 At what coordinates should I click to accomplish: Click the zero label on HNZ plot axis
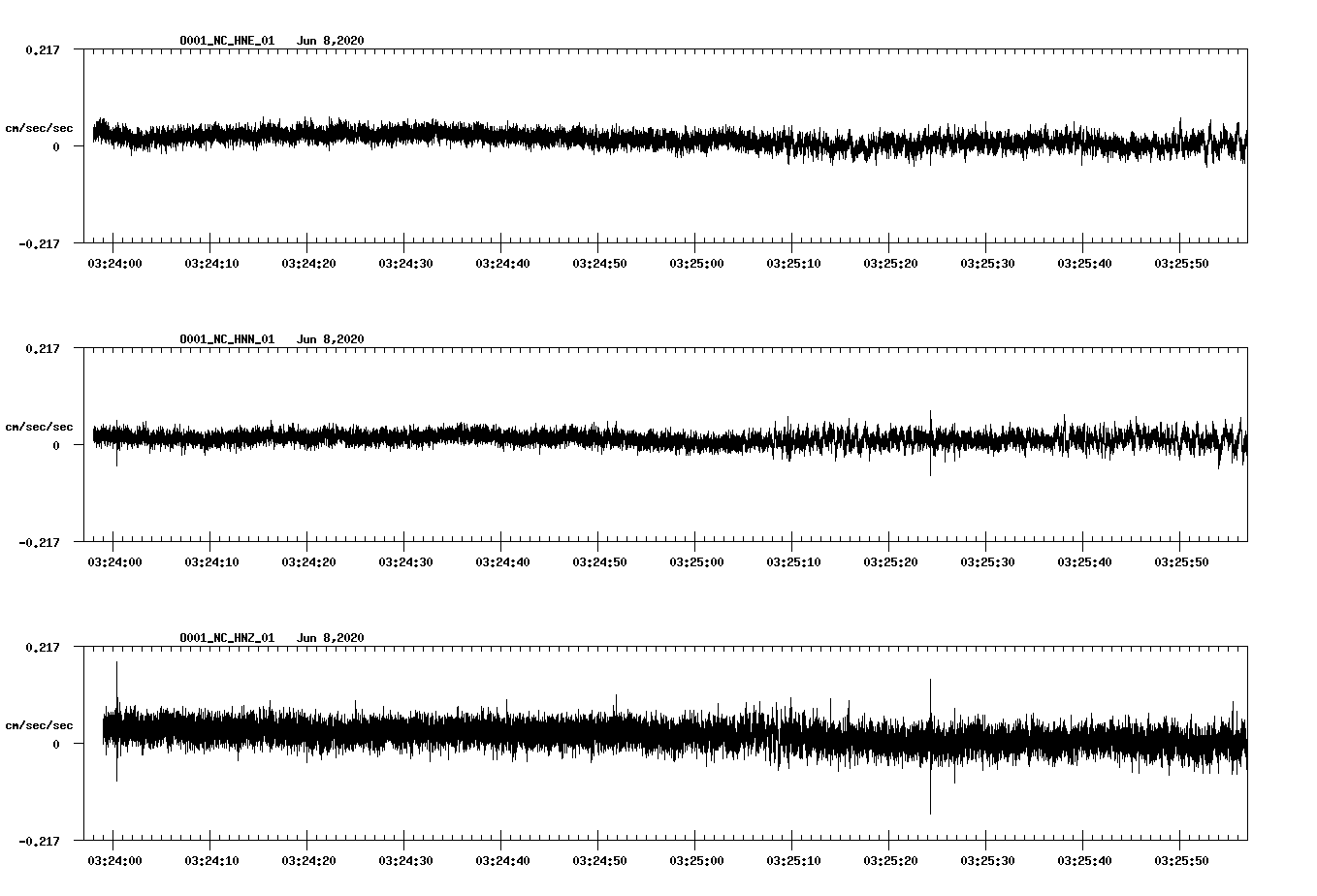coord(56,744)
